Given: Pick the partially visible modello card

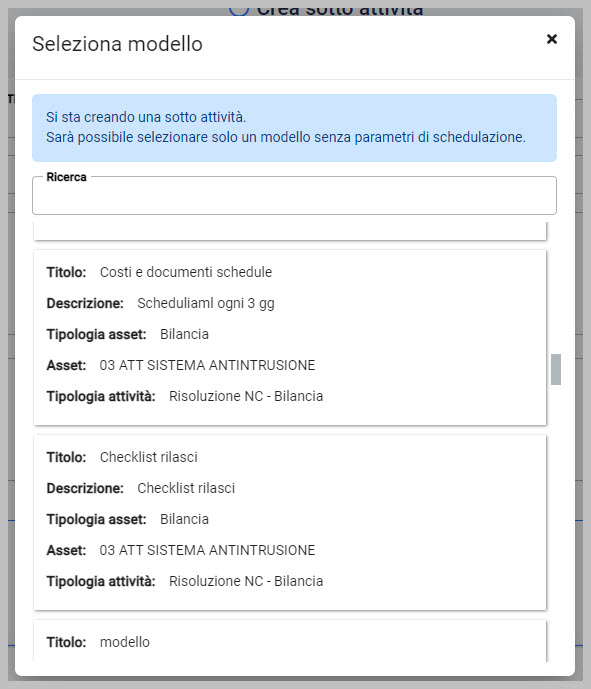Looking at the screenshot, I should (290, 641).
